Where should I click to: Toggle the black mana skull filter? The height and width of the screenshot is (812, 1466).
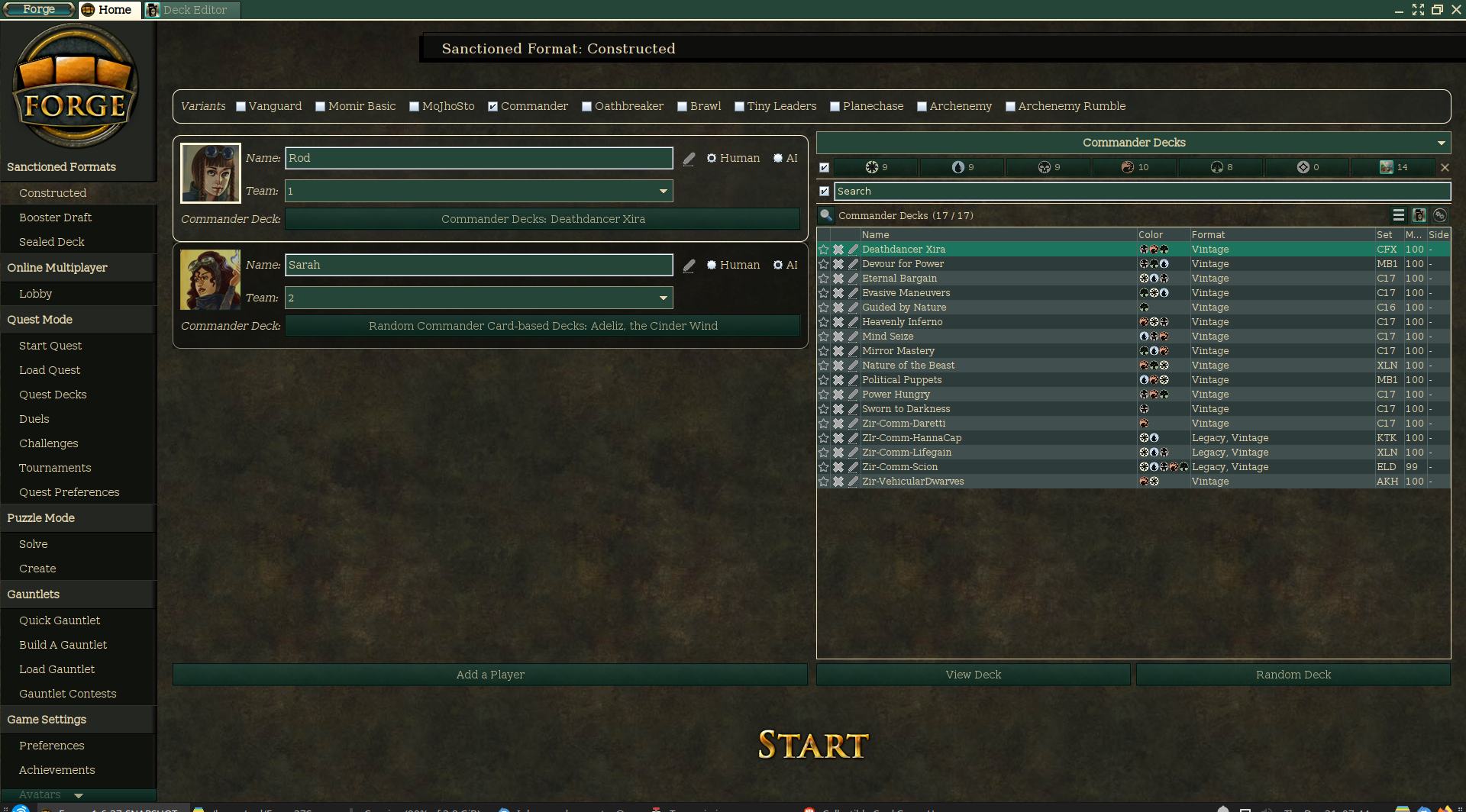[1048, 167]
